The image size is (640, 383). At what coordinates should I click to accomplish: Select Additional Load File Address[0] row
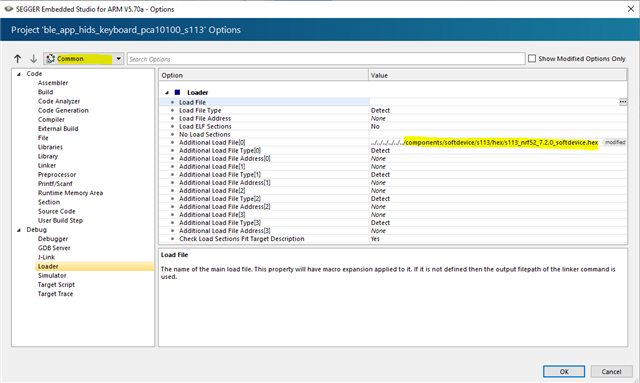coord(393,158)
